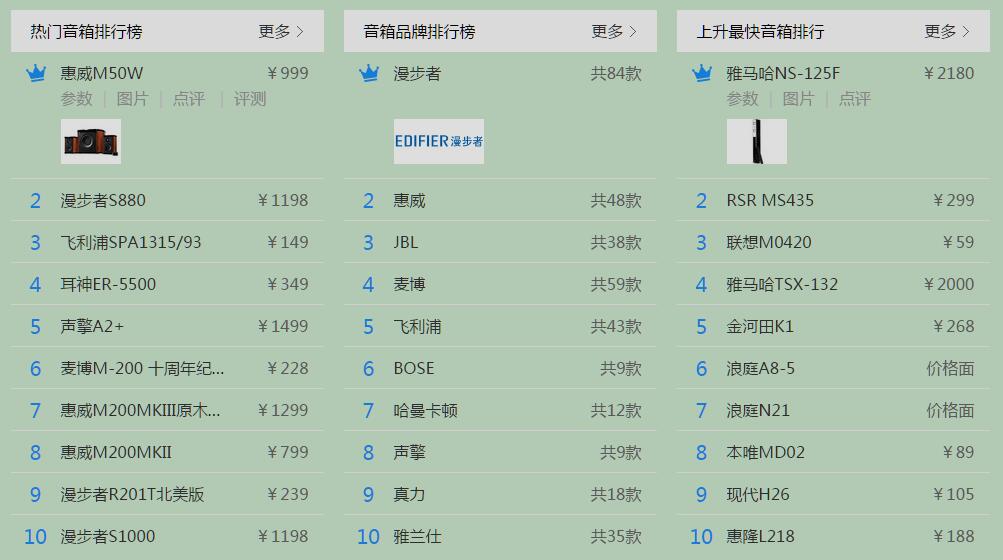This screenshot has height=560, width=1003.
Task: Click the crown icon beside 惠威M50W
Action: (36, 73)
